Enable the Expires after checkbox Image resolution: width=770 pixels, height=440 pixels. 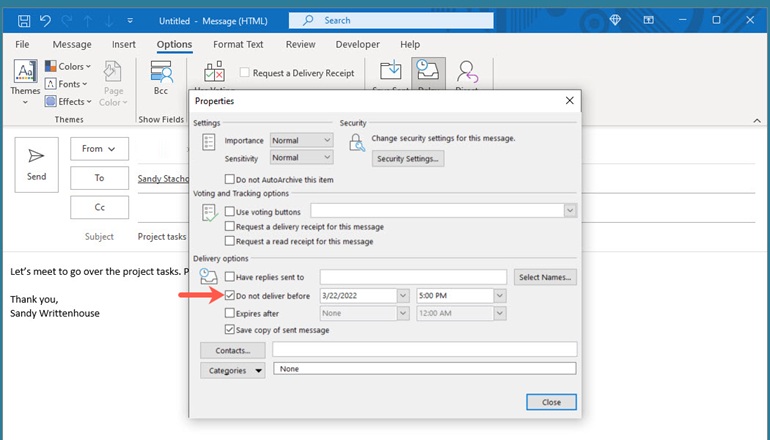pyautogui.click(x=230, y=313)
